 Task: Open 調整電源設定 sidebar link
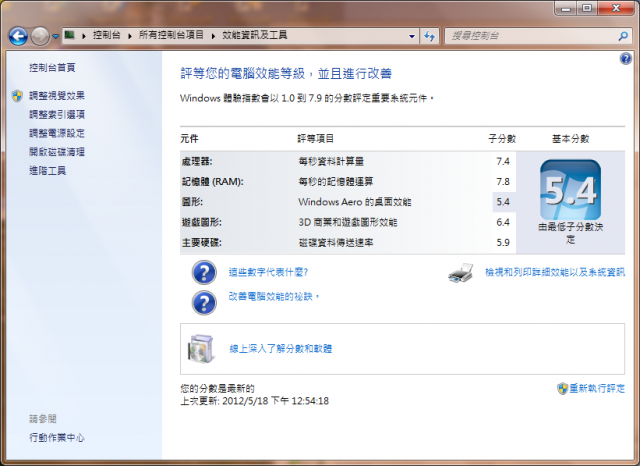pyautogui.click(x=57, y=133)
